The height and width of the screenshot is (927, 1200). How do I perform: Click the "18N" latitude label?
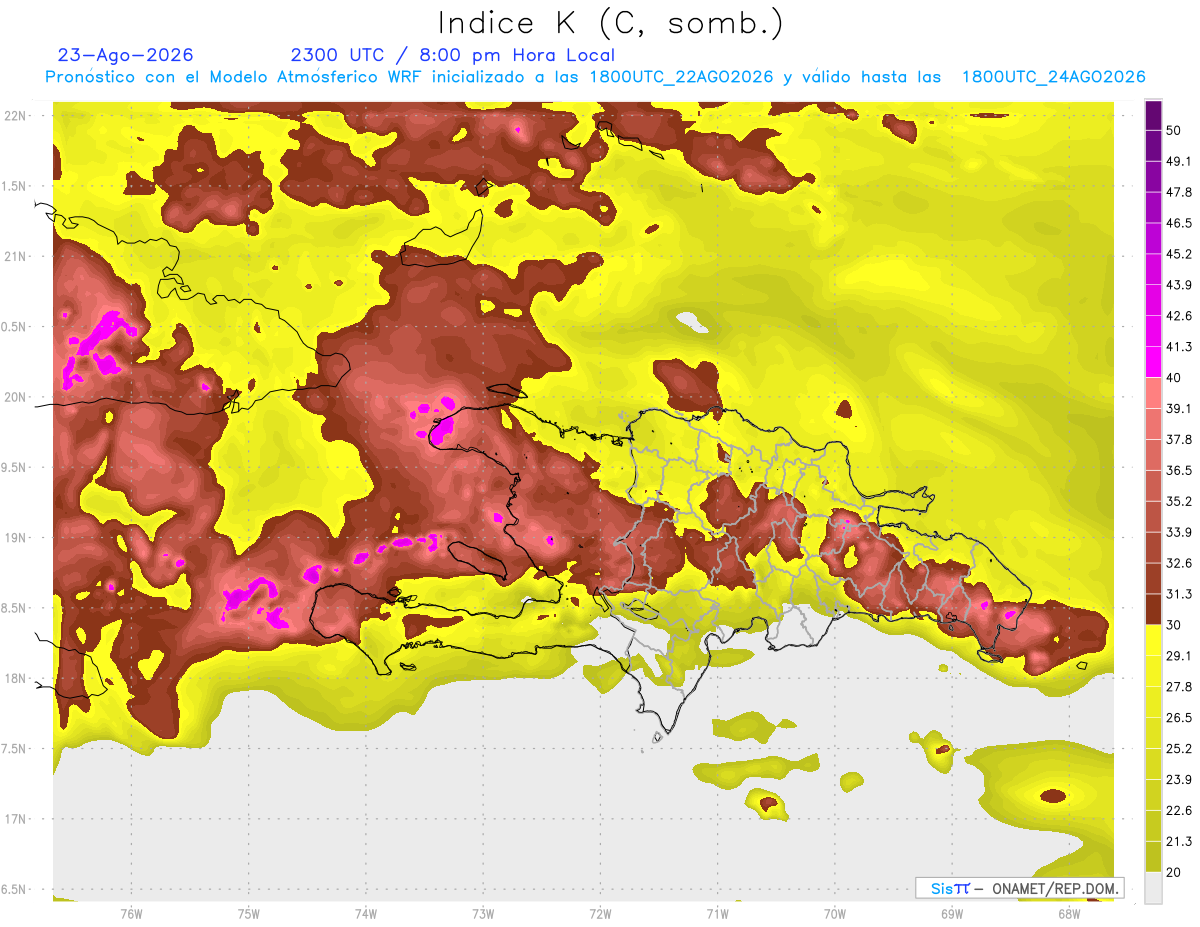tap(15, 678)
